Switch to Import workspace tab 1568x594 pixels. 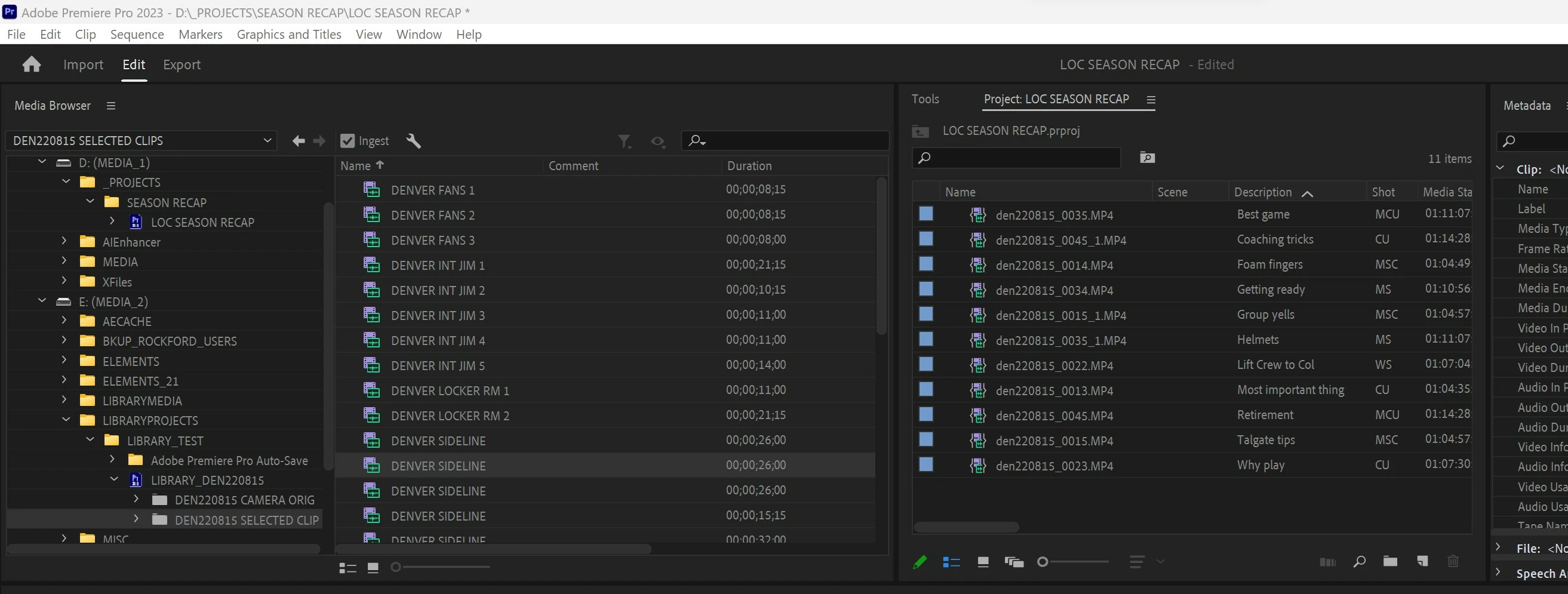click(x=84, y=64)
